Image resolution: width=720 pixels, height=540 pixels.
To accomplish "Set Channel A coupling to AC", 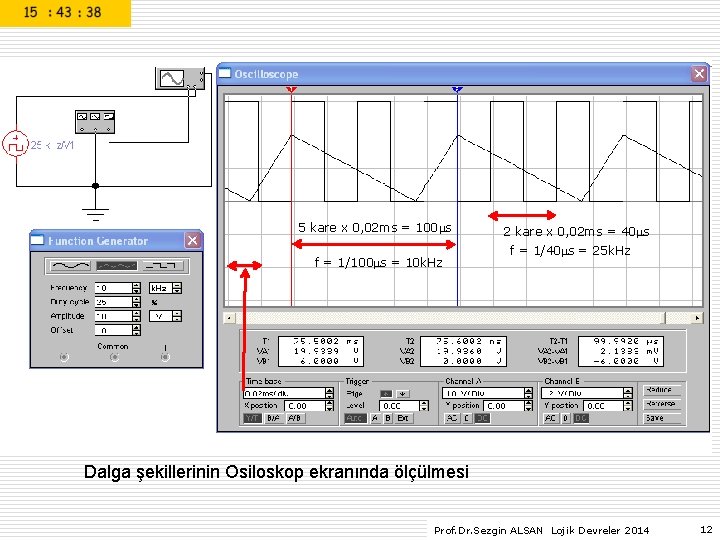I will click(x=451, y=418).
